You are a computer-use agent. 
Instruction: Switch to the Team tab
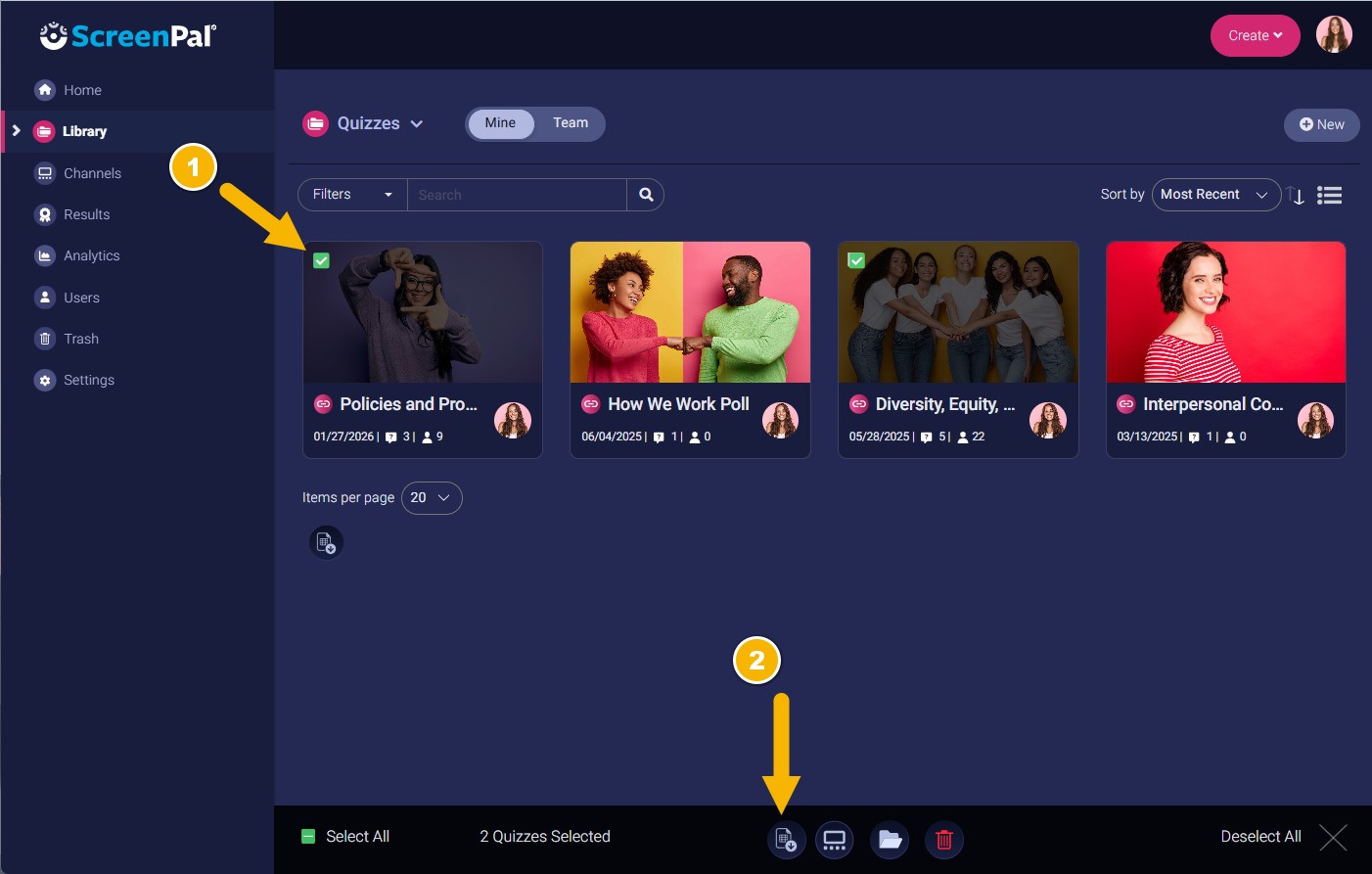571,123
